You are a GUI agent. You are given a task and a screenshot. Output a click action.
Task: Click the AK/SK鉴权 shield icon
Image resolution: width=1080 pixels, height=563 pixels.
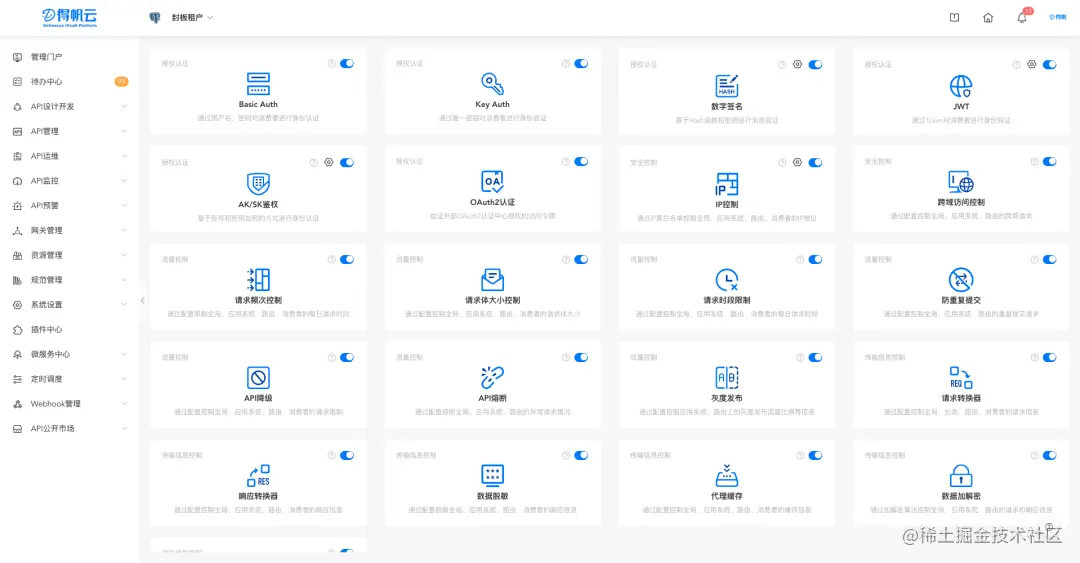(x=258, y=184)
